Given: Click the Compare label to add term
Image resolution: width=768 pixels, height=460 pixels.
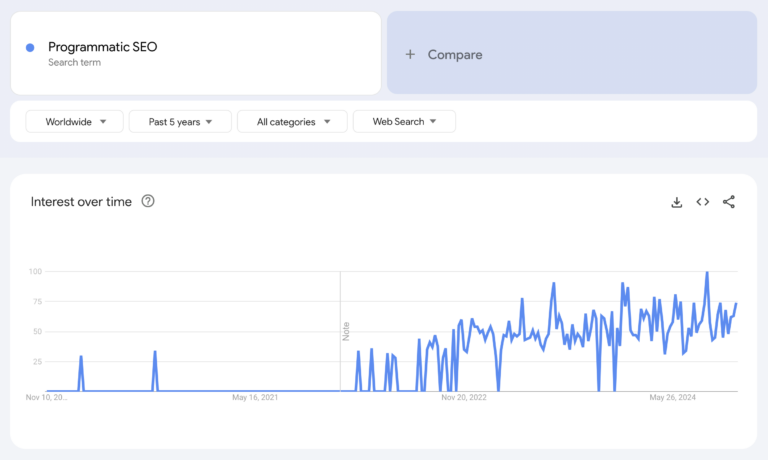Looking at the screenshot, I should [x=455, y=55].
